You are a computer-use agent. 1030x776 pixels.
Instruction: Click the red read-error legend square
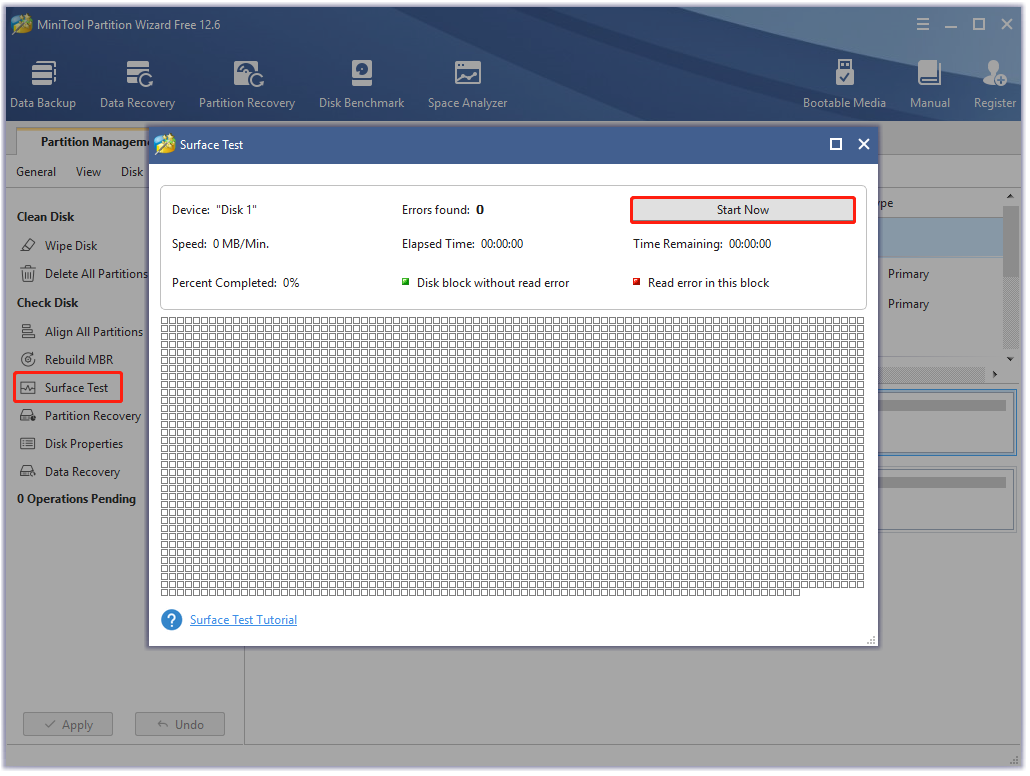636,282
